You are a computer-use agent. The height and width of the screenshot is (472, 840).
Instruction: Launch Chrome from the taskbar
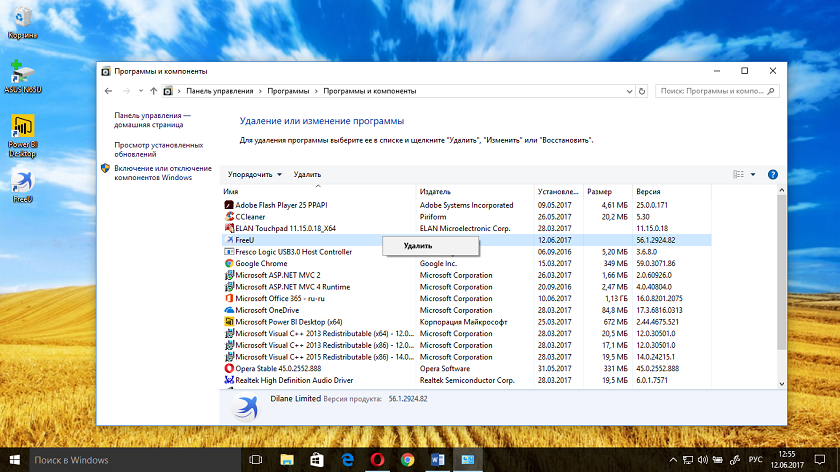tap(408, 460)
